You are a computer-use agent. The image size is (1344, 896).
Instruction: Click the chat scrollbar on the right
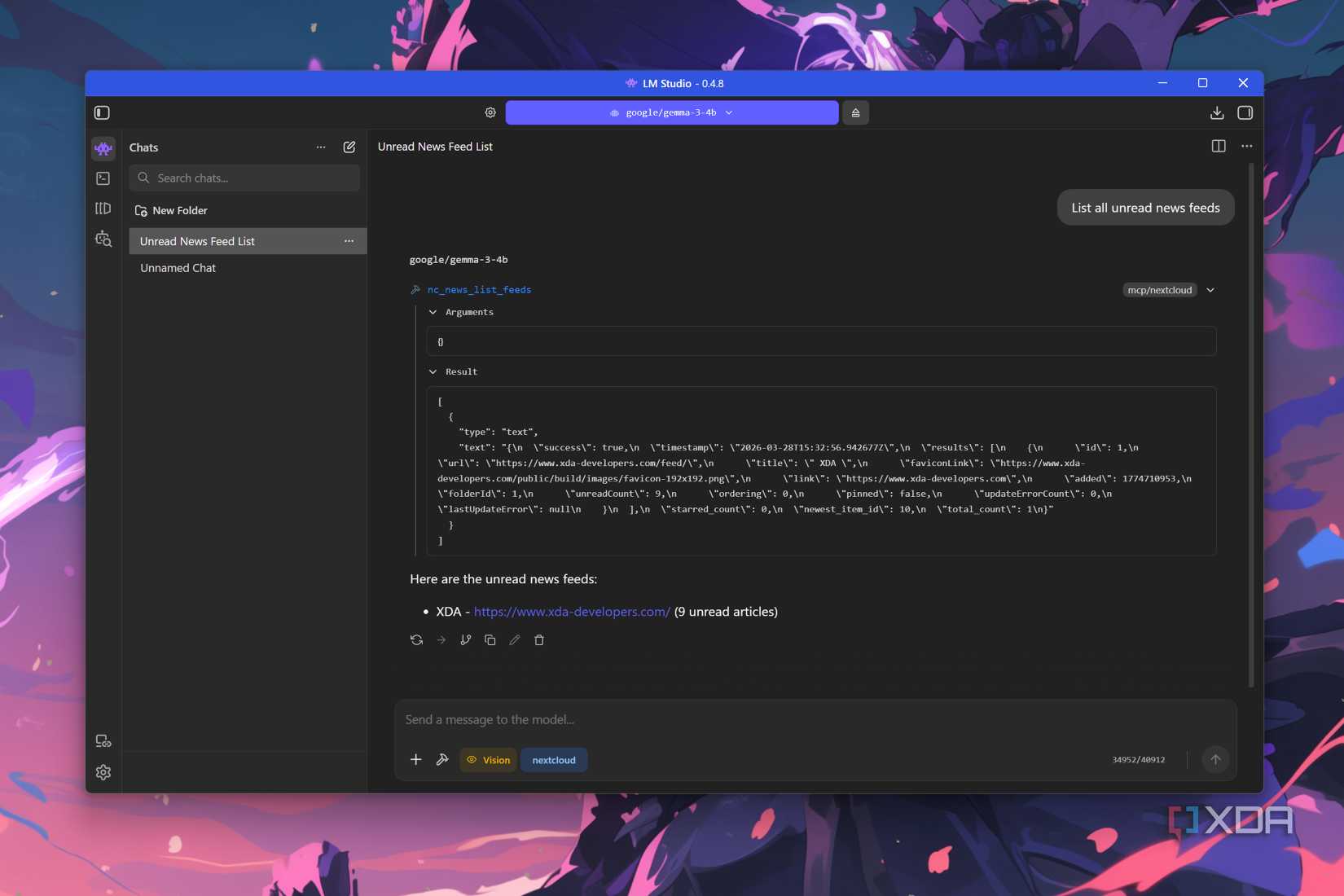[1251, 424]
